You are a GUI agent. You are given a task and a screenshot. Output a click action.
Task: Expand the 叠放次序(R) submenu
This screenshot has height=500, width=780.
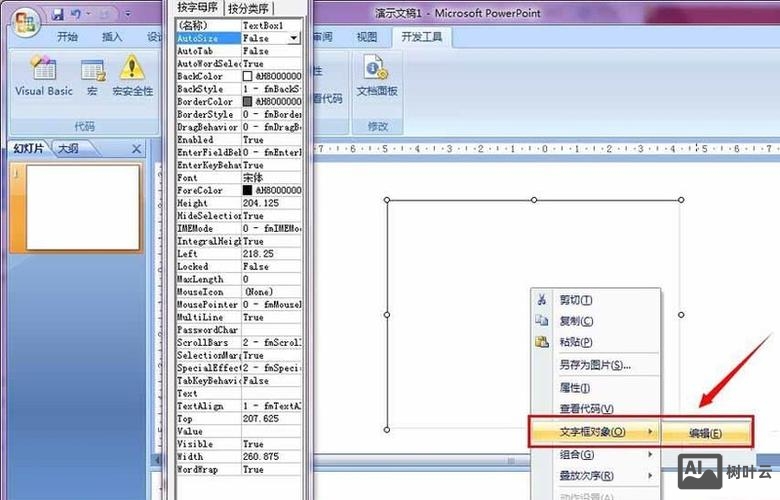(x=590, y=476)
